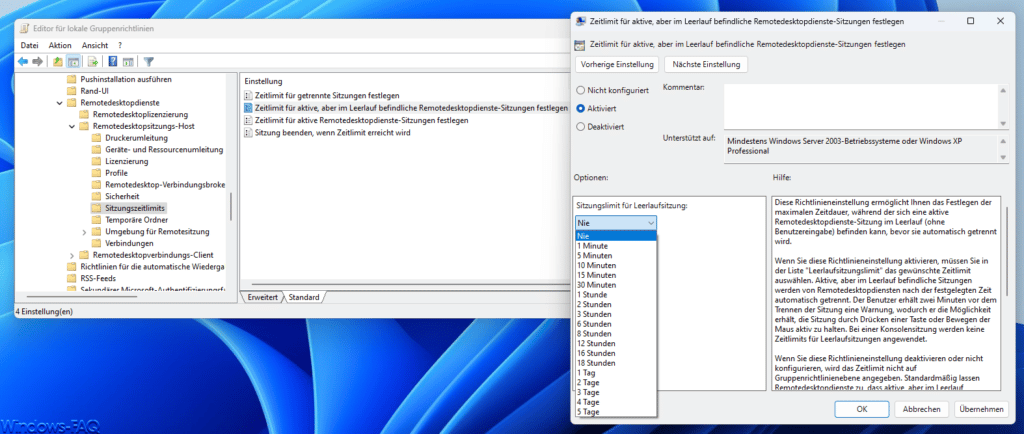Expand the Remotedesktopverbindungs-Client node

click(x=72, y=255)
